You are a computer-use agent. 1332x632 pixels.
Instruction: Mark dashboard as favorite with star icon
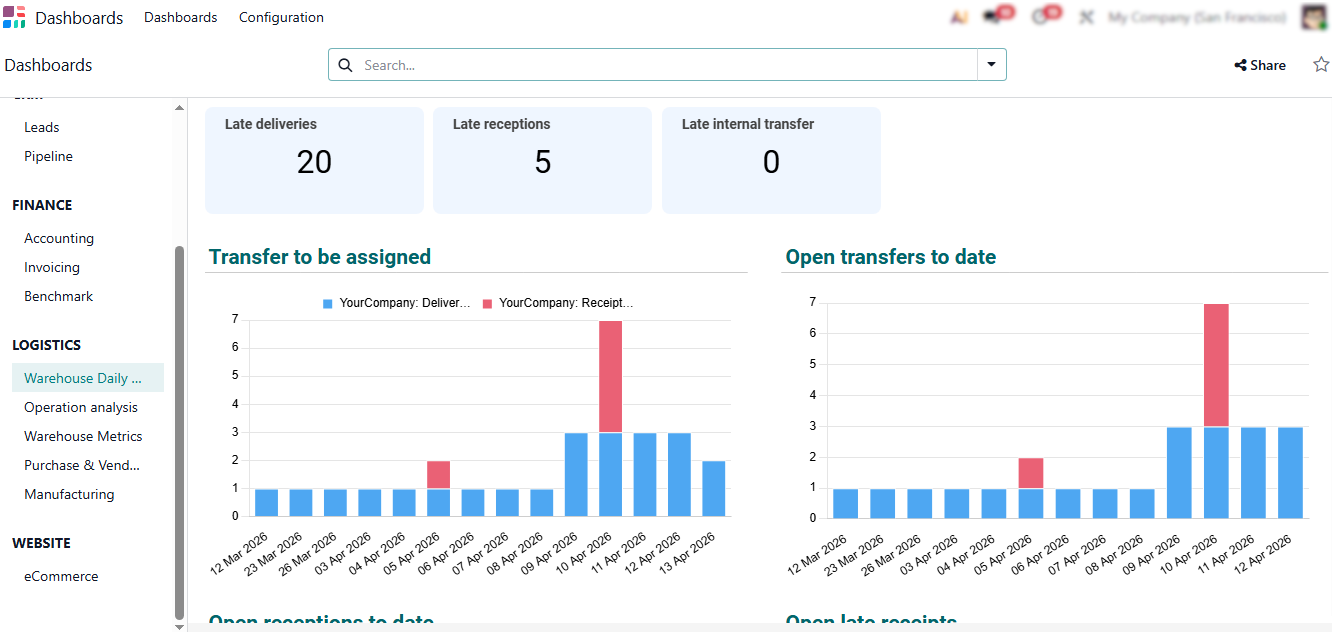[1320, 65]
